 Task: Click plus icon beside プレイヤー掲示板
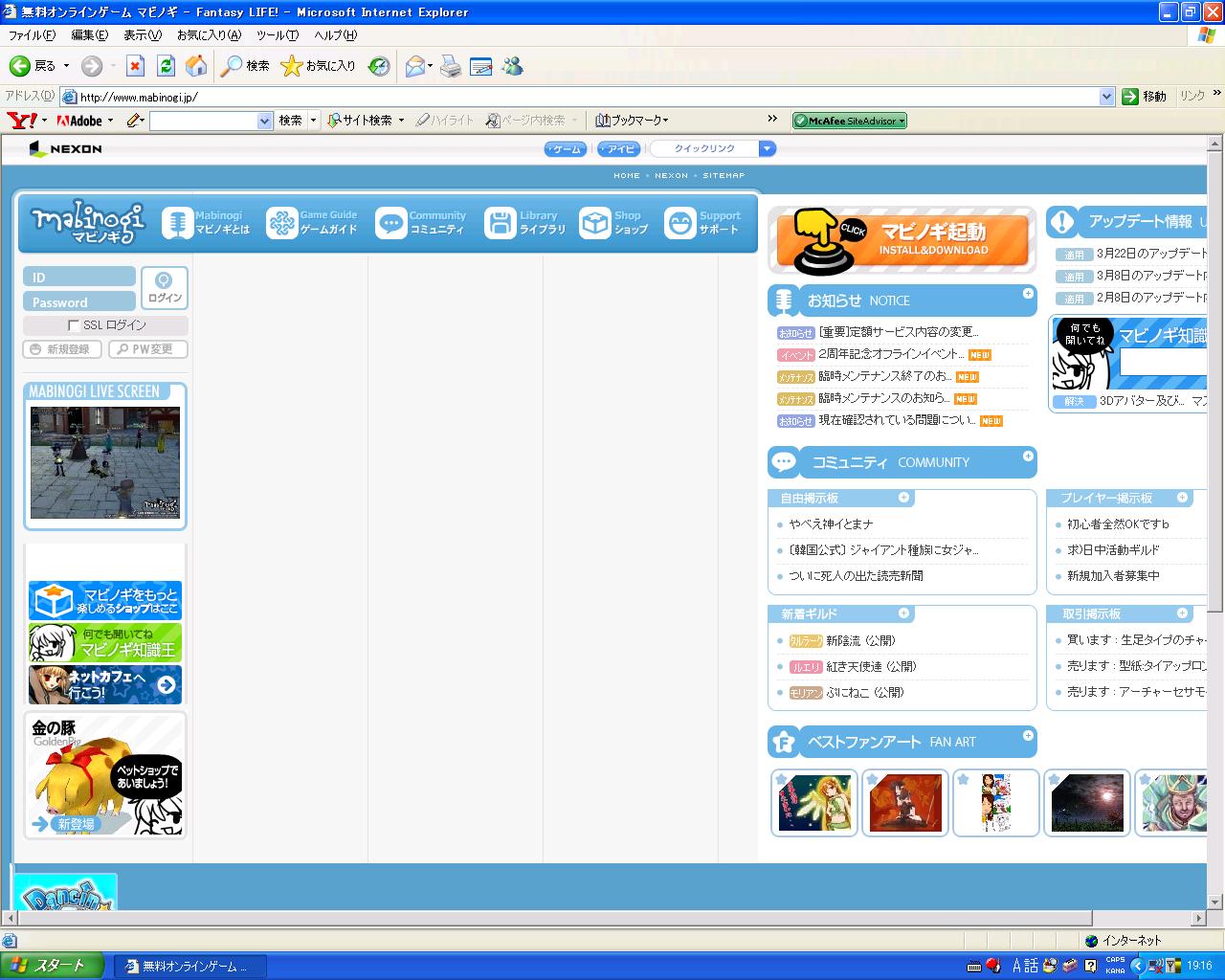[x=1182, y=498]
